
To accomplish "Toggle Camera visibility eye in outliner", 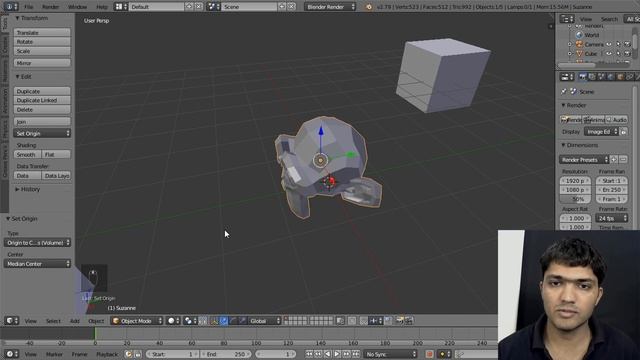I will (x=609, y=44).
